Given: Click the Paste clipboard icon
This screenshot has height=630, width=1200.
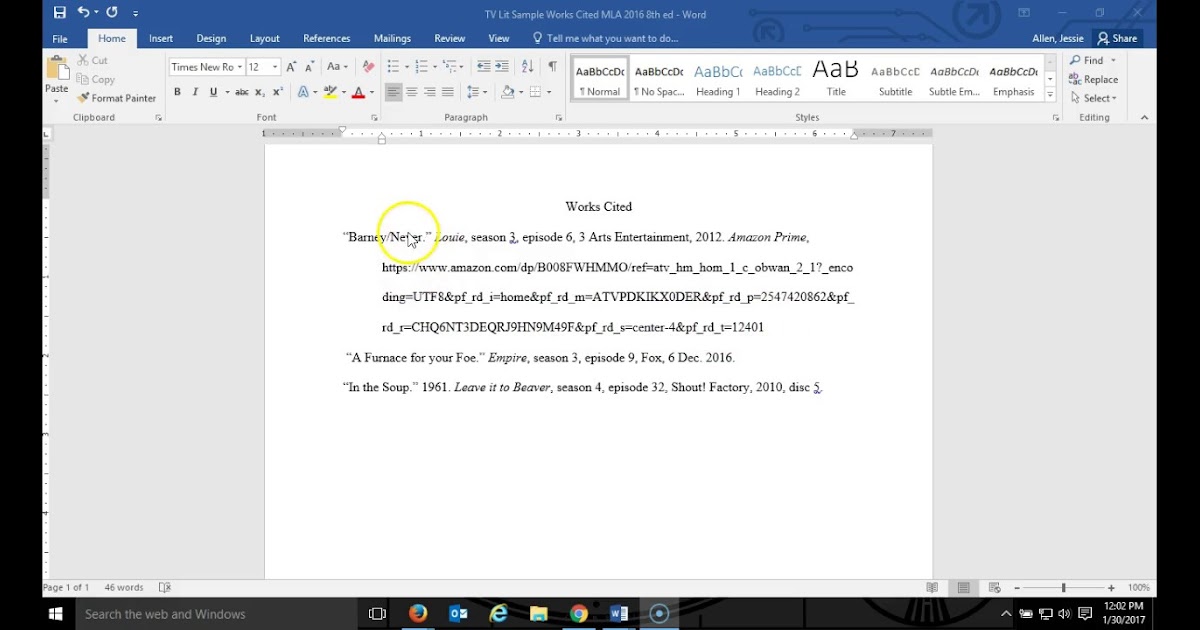Looking at the screenshot, I should click(57, 69).
